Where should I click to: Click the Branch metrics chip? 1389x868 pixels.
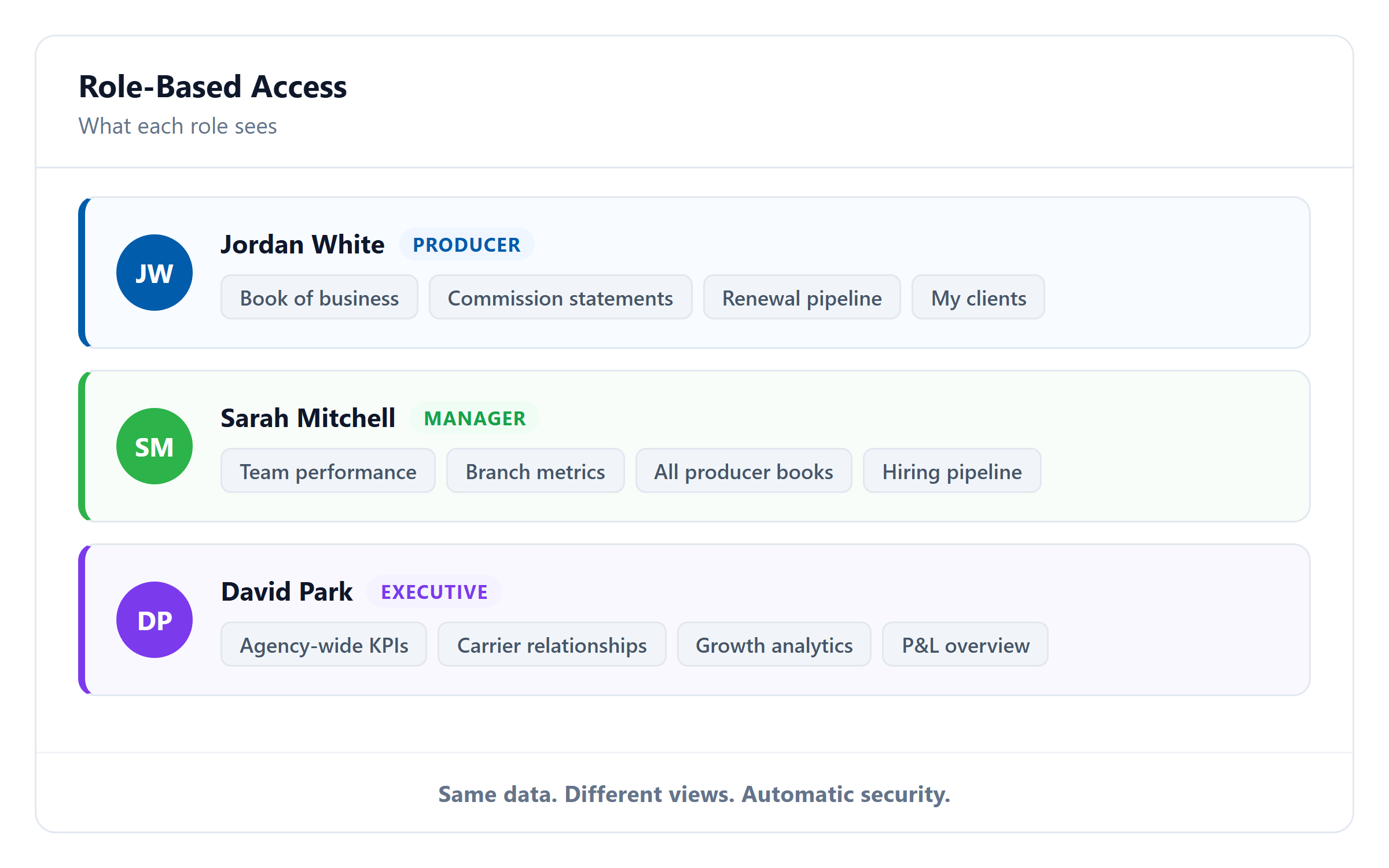(535, 471)
